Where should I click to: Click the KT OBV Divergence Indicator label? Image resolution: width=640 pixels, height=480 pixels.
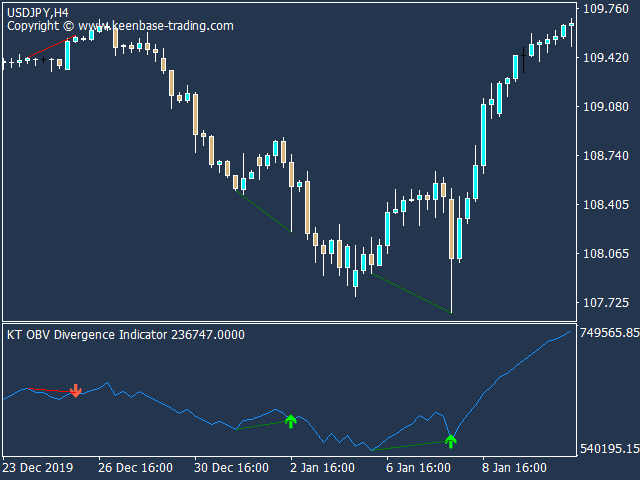click(x=126, y=335)
